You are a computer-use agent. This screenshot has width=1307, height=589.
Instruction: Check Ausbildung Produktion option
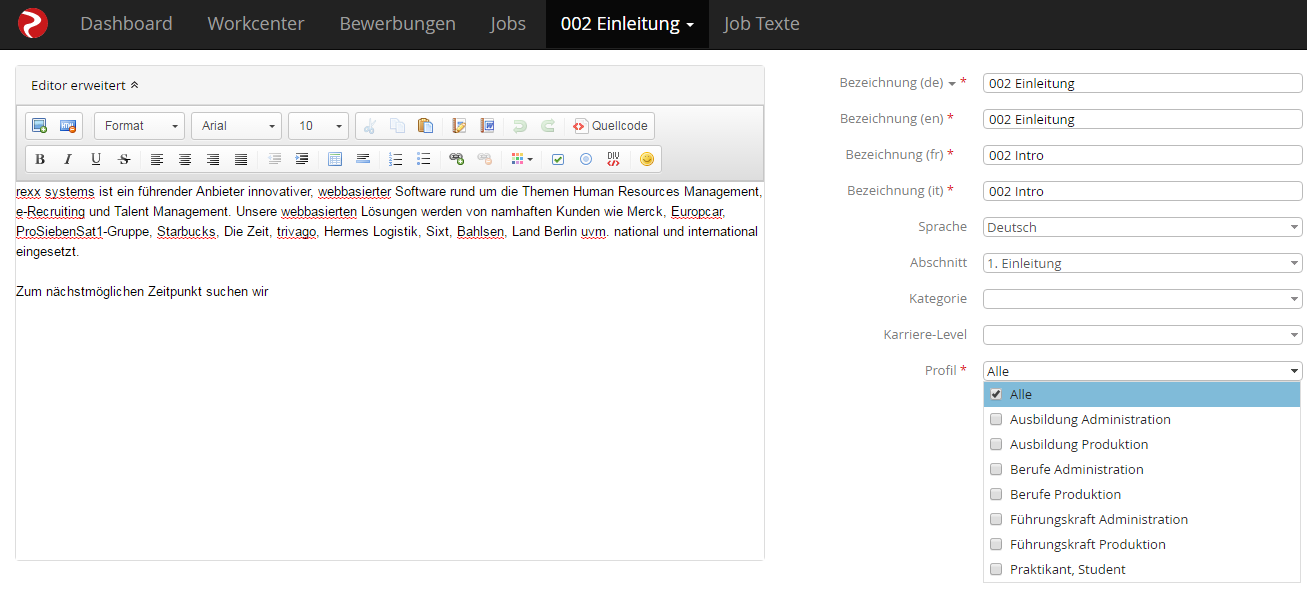[x=996, y=444]
